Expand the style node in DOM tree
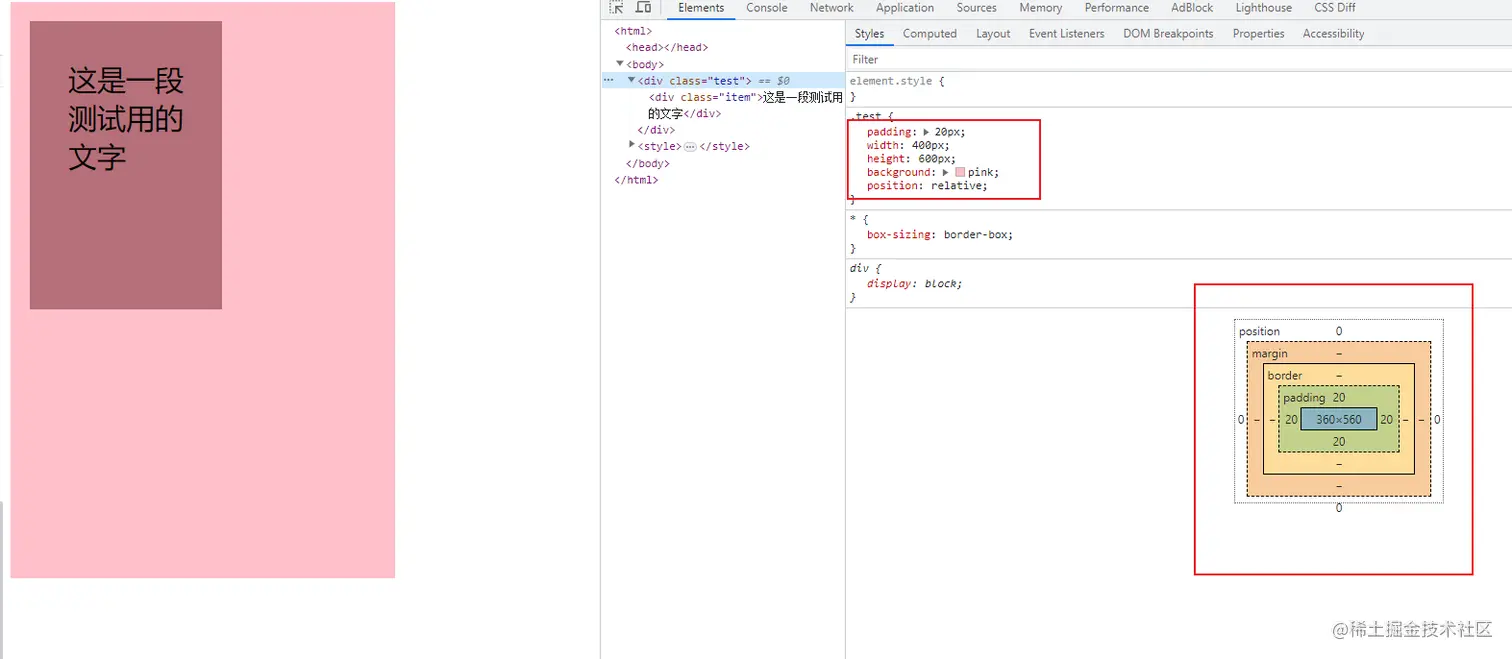The image size is (1512, 659). point(631,146)
